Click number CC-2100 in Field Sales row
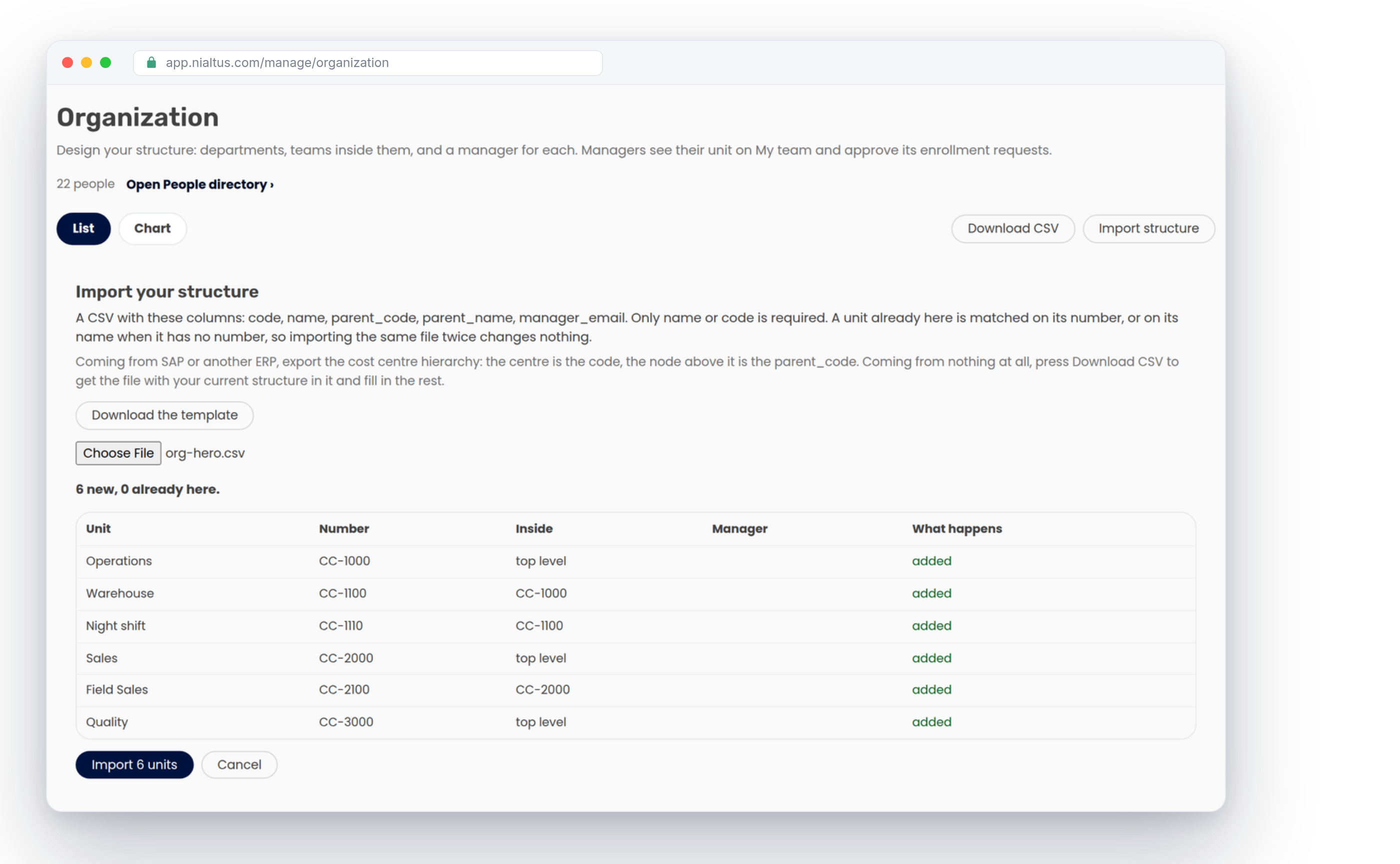The height and width of the screenshot is (864, 1400). pyautogui.click(x=344, y=689)
